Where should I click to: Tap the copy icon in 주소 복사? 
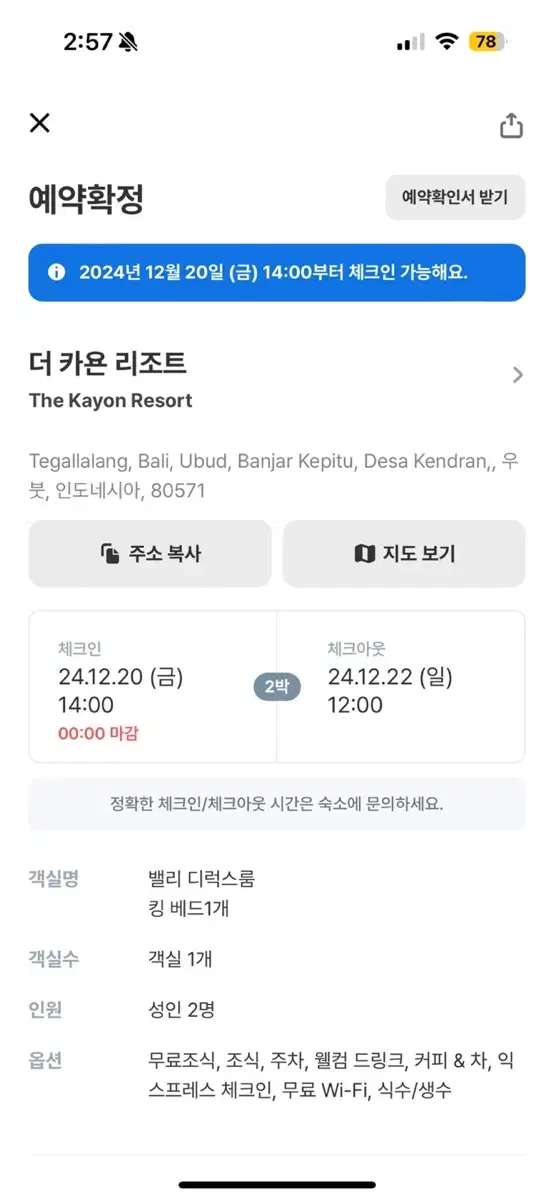110,553
